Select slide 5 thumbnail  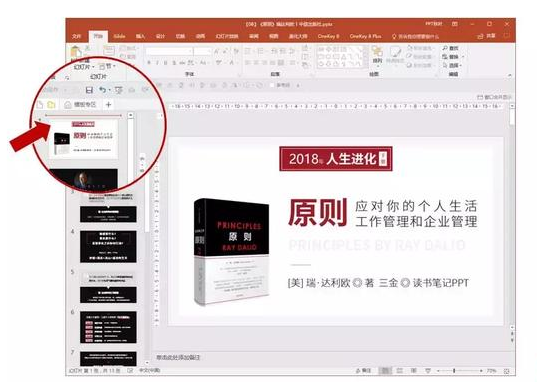[108, 287]
